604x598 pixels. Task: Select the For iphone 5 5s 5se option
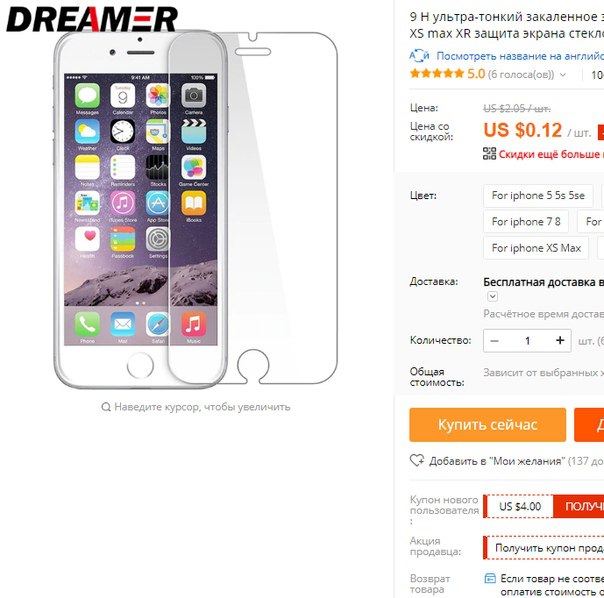(538, 195)
